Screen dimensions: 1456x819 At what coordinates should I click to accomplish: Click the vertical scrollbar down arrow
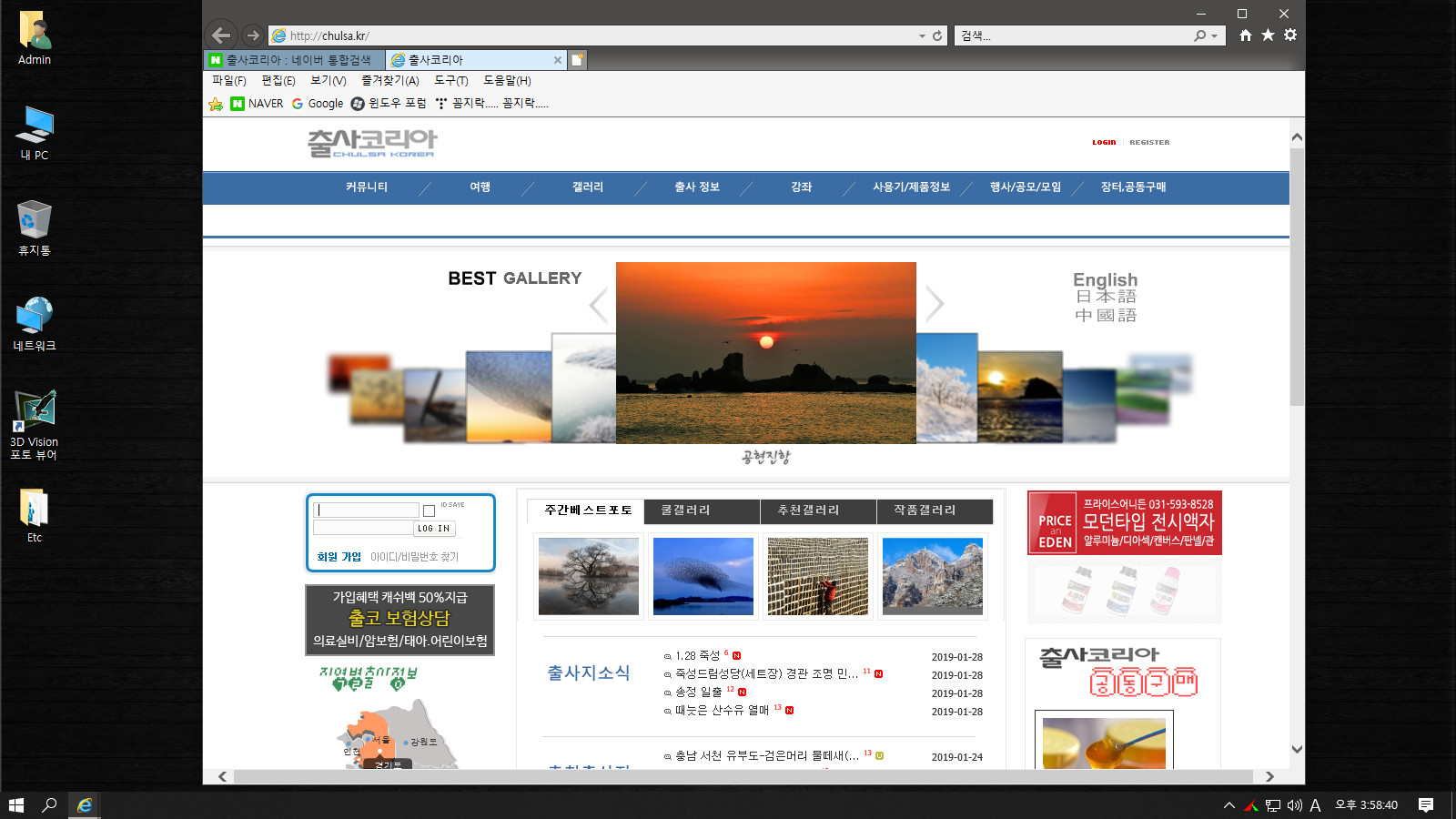pos(1297,750)
